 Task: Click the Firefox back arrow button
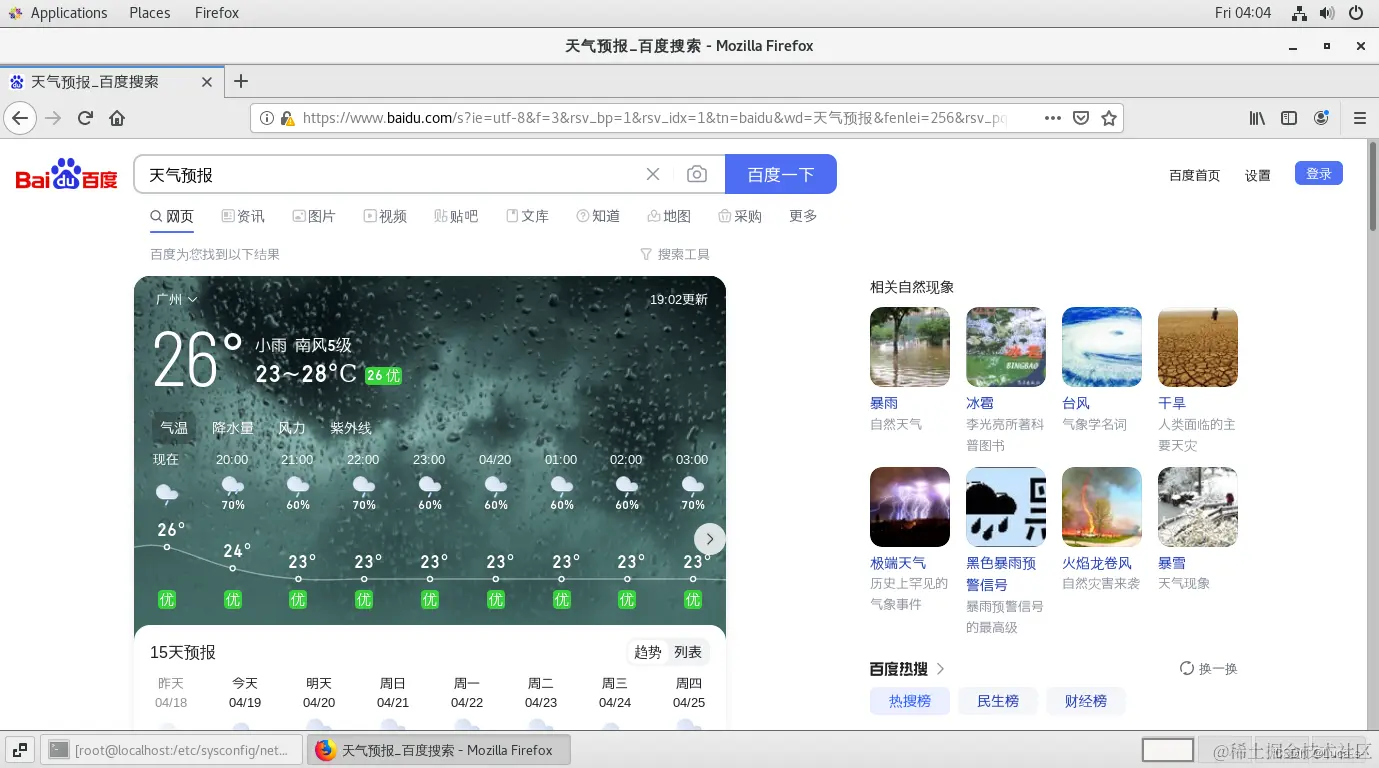(x=19, y=118)
